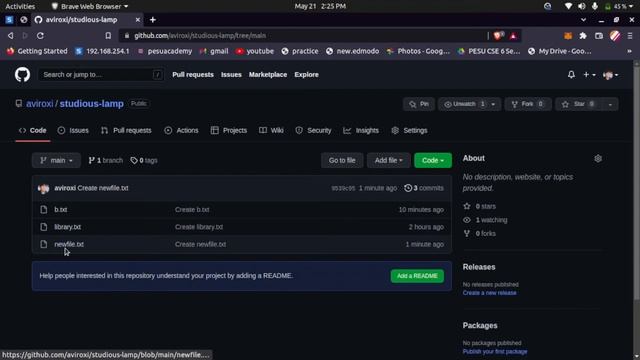The height and width of the screenshot is (360, 640).
Task: Reload the page with refresh icon
Action: coord(40,36)
